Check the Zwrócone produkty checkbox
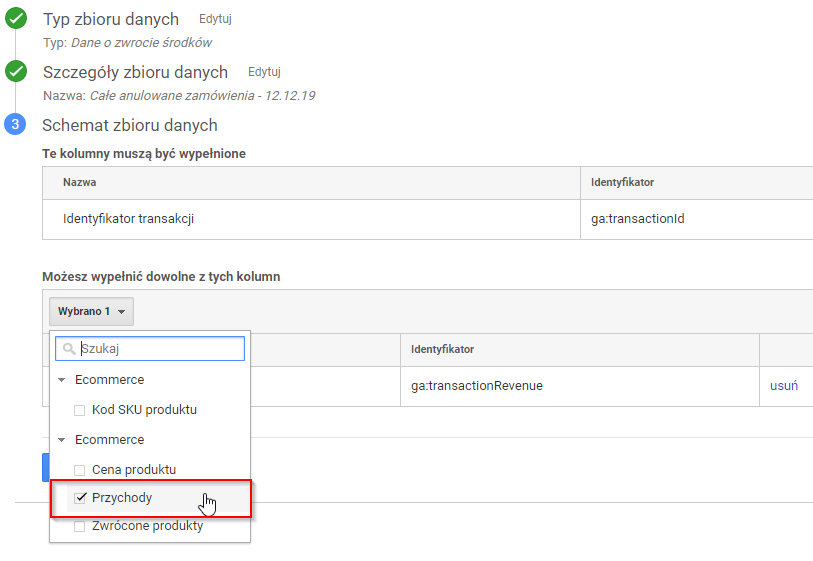The width and height of the screenshot is (813, 561). 79,526
